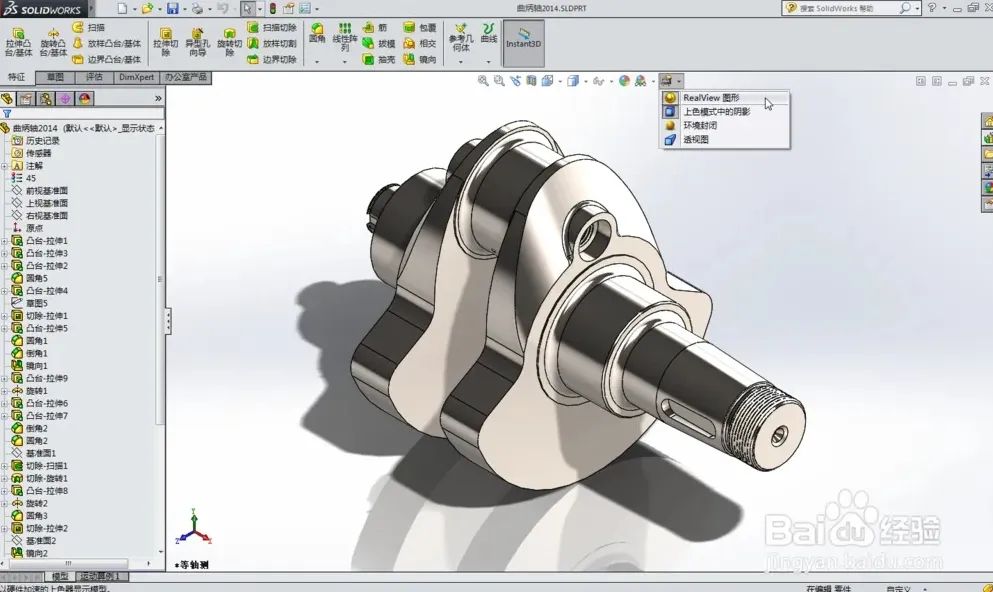993x592 pixels.
Task: Open the DimXpert tab
Action: [136, 77]
